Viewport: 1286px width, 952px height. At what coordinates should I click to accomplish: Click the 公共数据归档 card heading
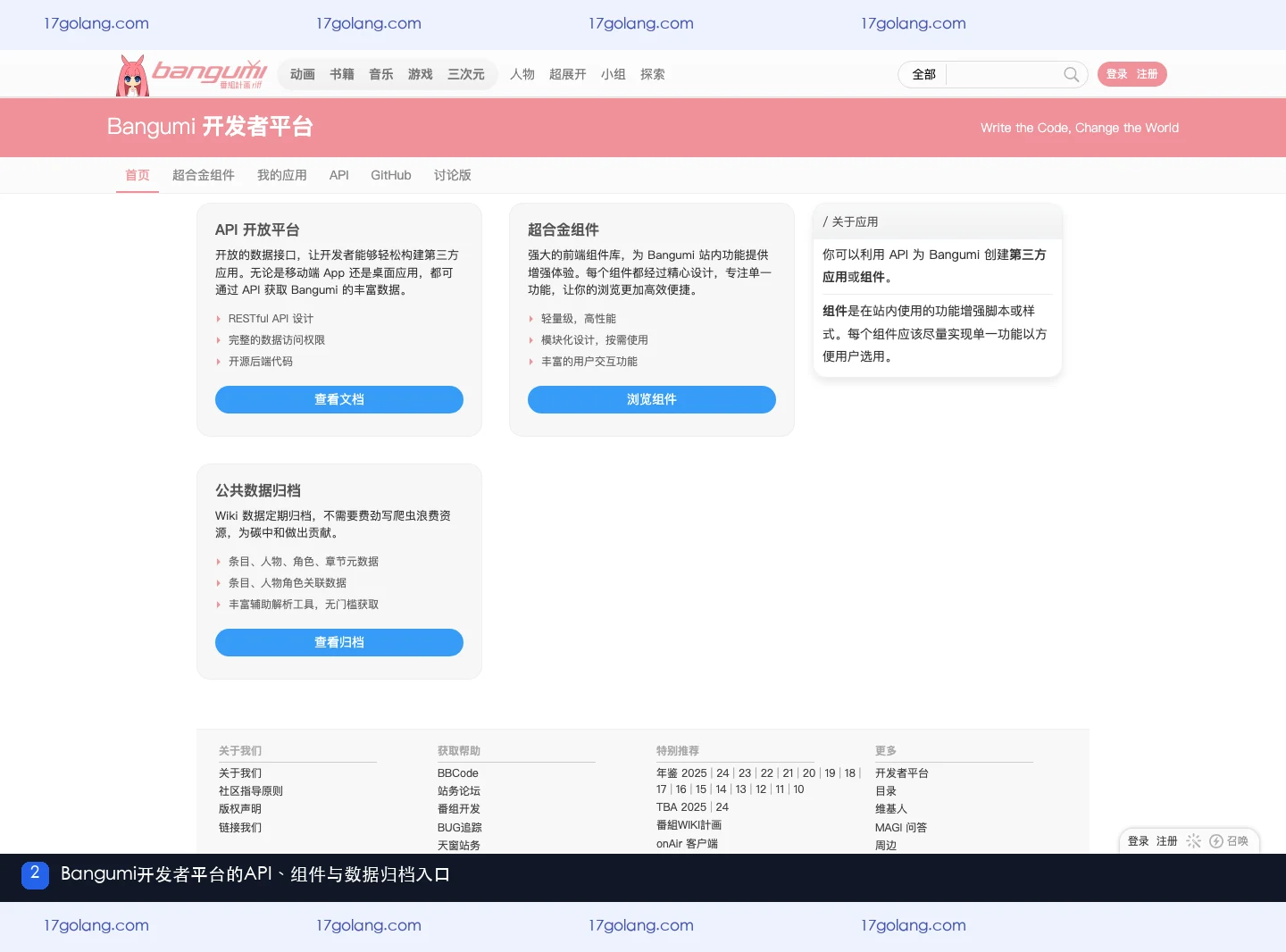(x=257, y=490)
